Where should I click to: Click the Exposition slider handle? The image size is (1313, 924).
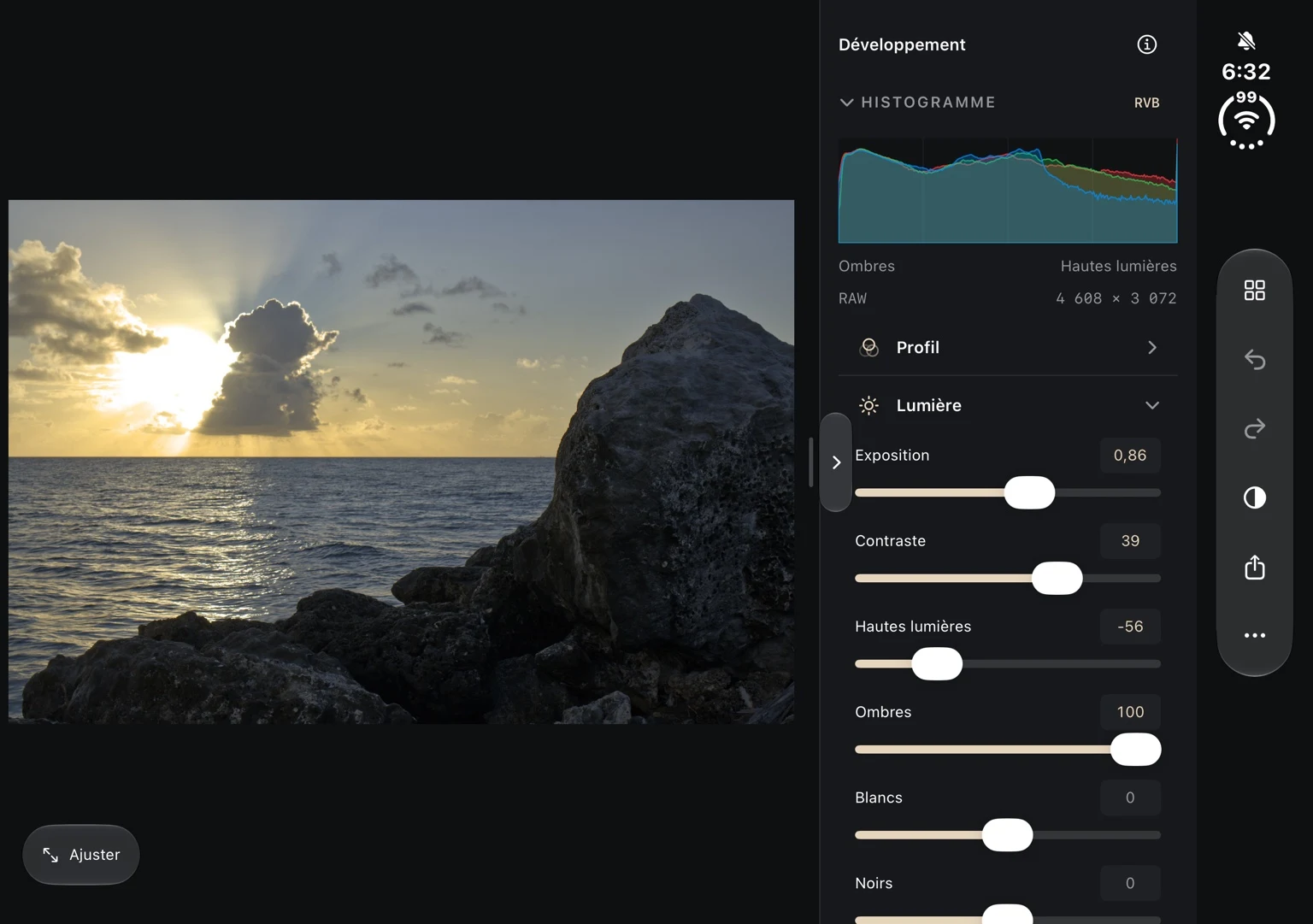click(x=1029, y=493)
